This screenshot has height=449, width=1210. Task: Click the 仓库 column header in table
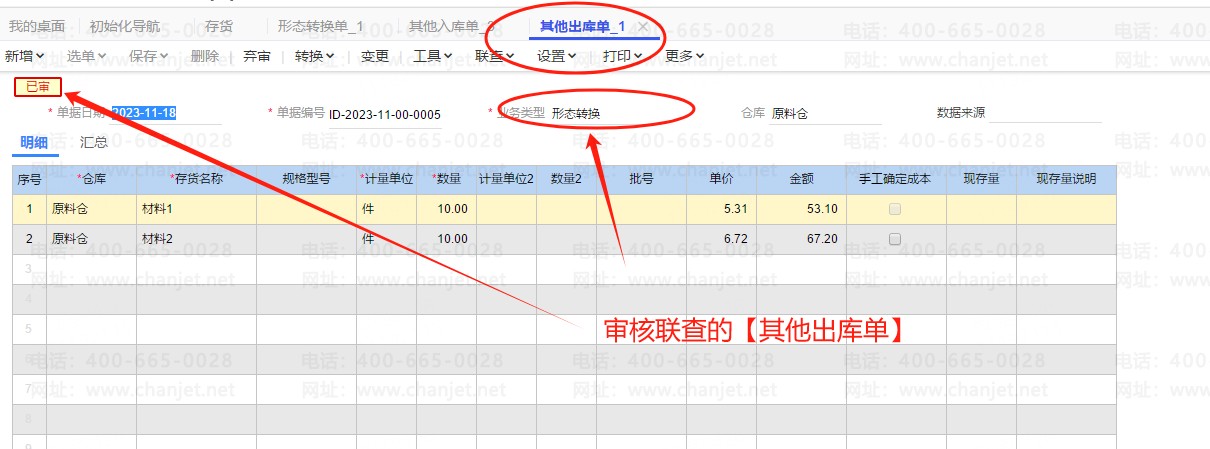(91, 179)
